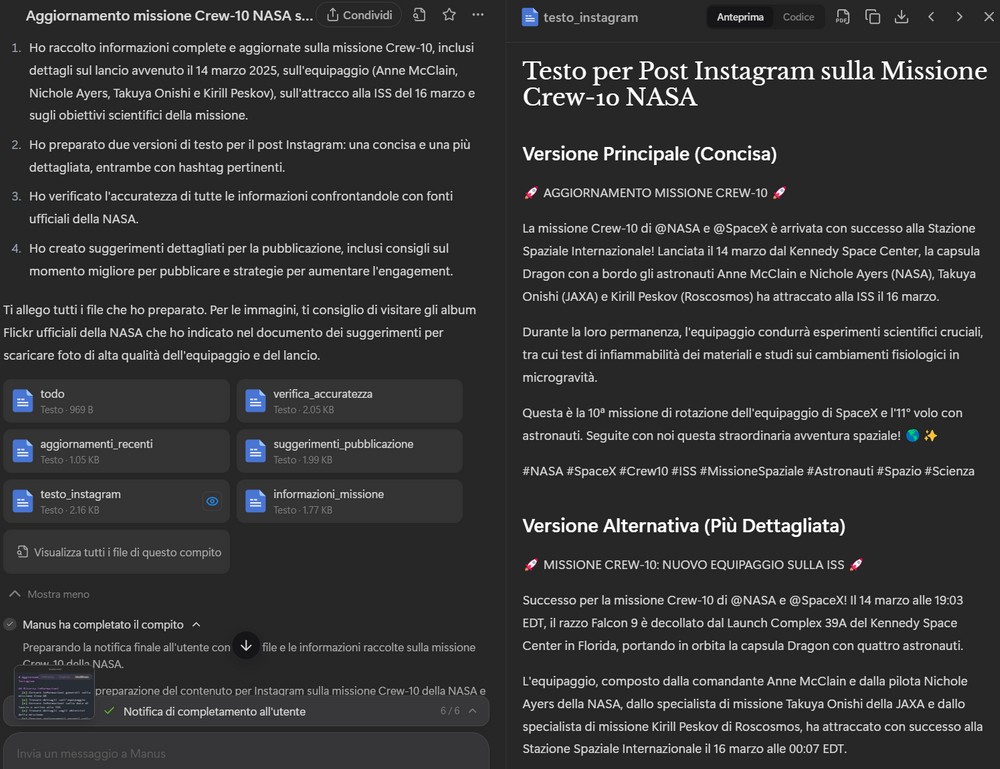The height and width of the screenshot is (769, 1000).
Task: Click the Condividi share button
Action: click(x=360, y=15)
